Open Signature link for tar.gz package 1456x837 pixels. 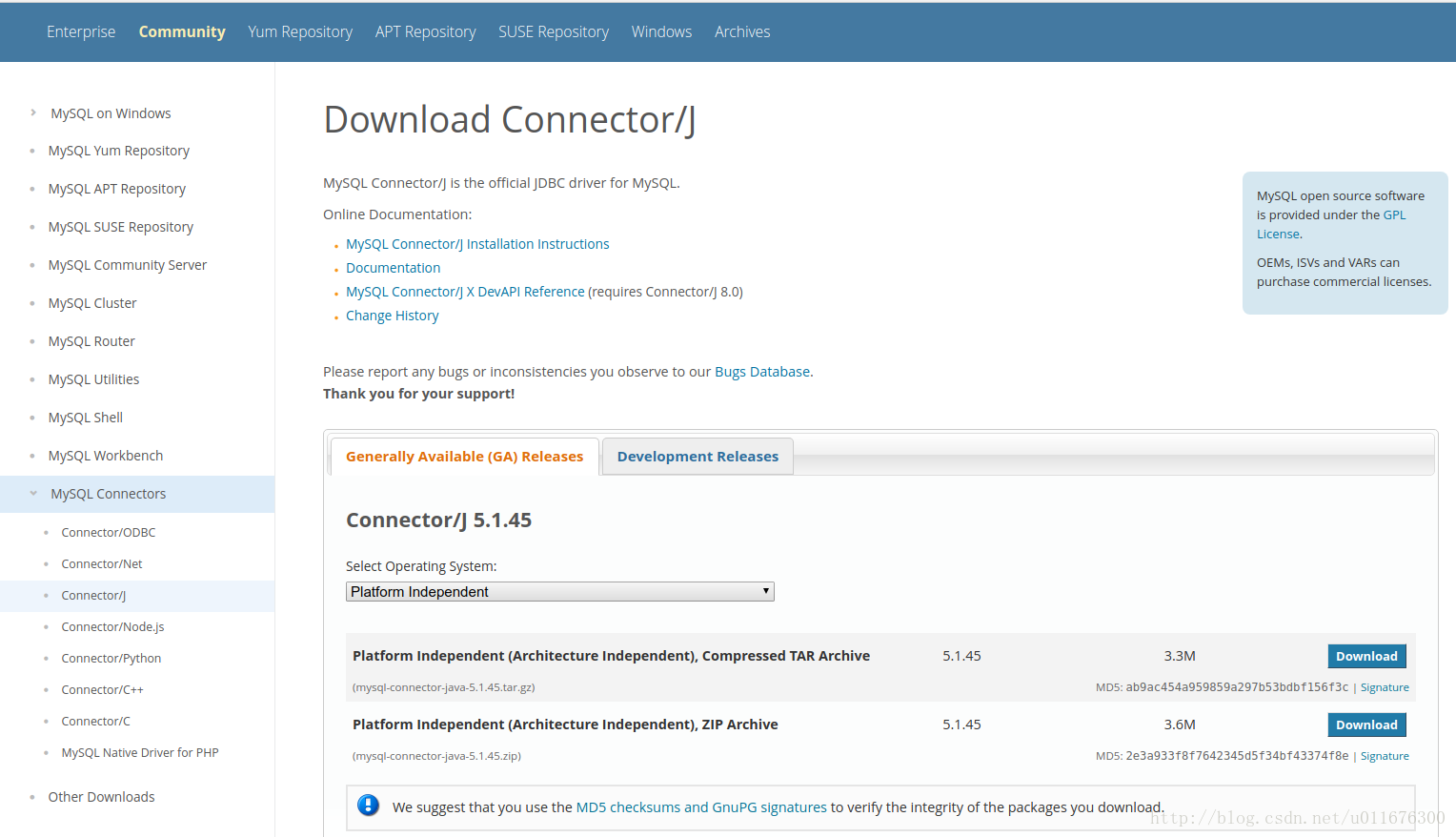pyautogui.click(x=1385, y=687)
